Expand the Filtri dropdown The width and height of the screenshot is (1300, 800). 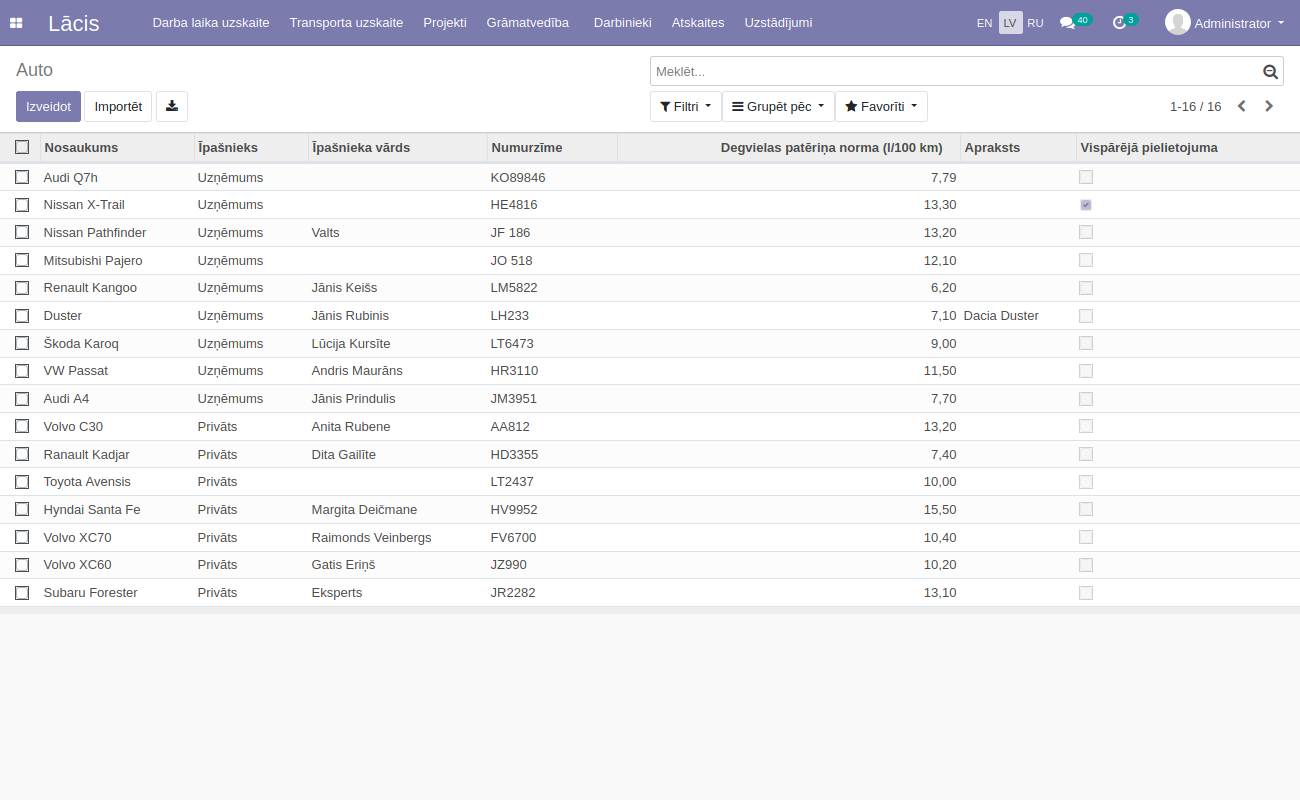click(x=686, y=106)
